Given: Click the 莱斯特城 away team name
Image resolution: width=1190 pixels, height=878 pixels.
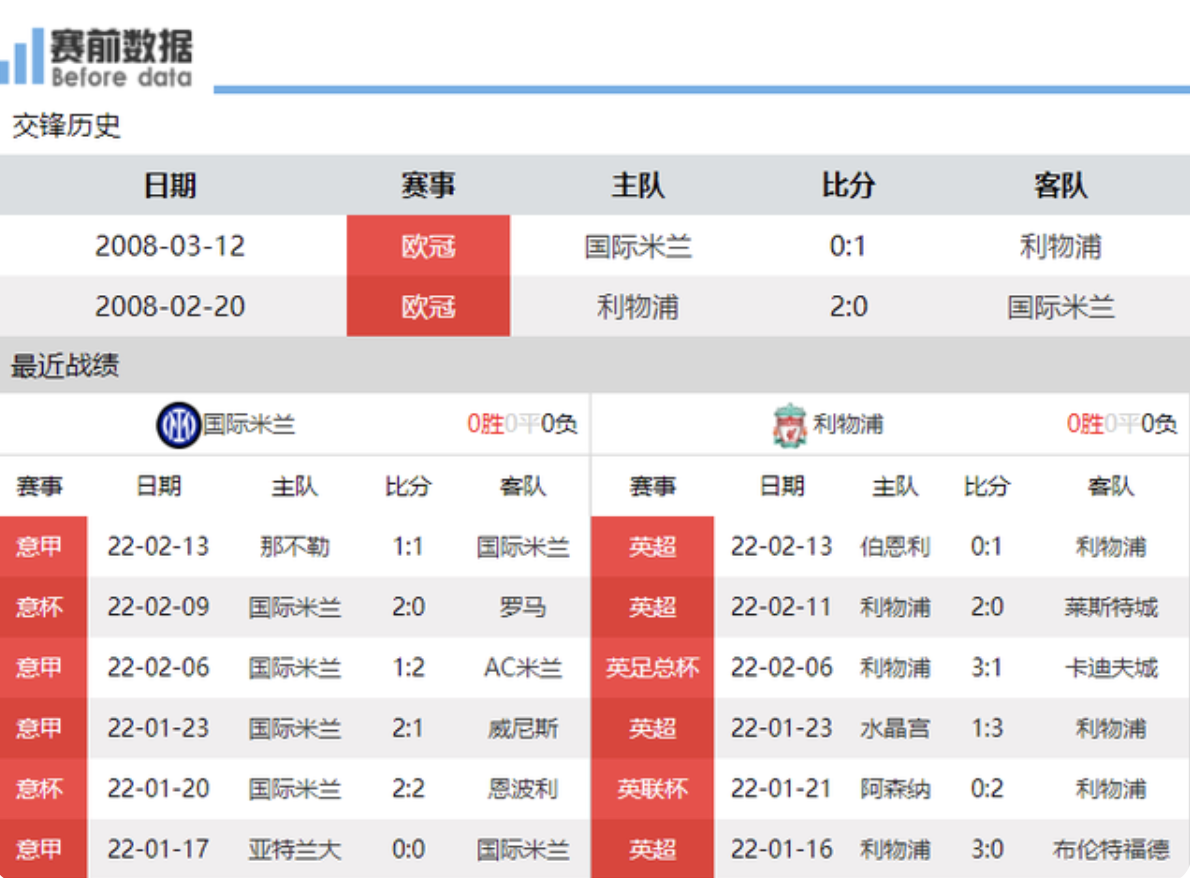Looking at the screenshot, I should tap(1110, 607).
